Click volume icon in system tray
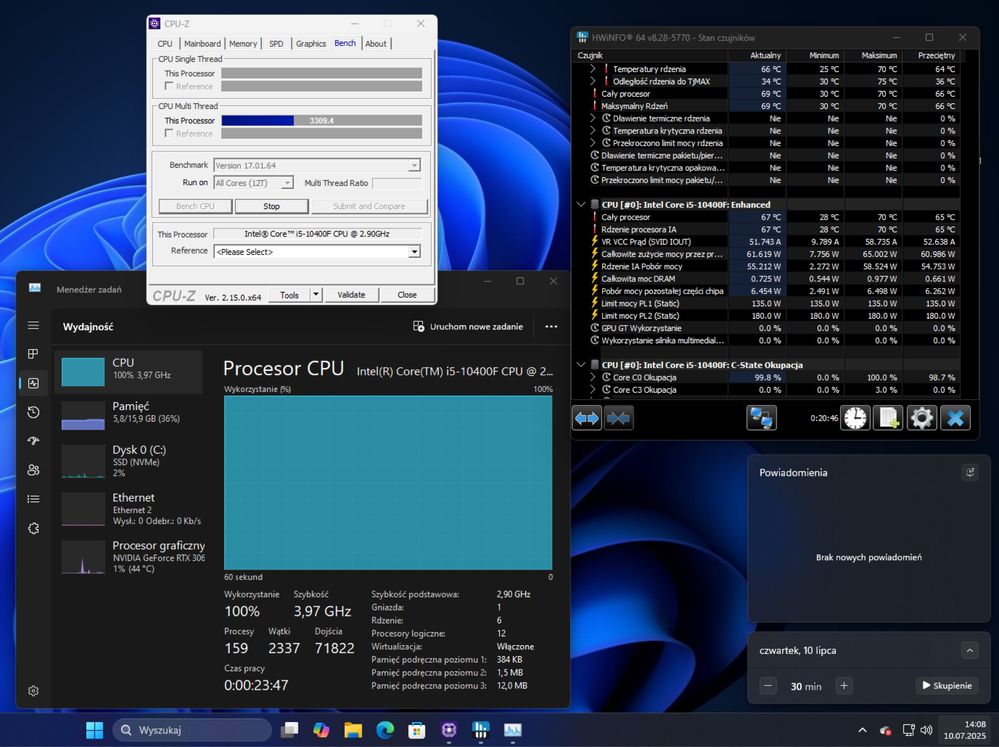Image resolution: width=999 pixels, height=747 pixels. click(x=926, y=730)
